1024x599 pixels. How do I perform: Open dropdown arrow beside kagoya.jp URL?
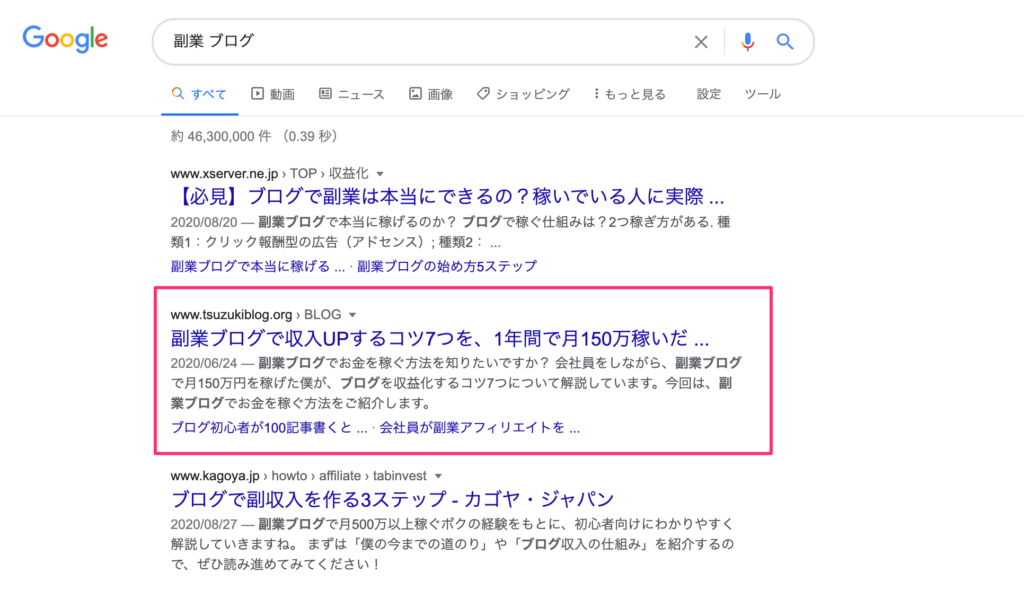(x=438, y=476)
